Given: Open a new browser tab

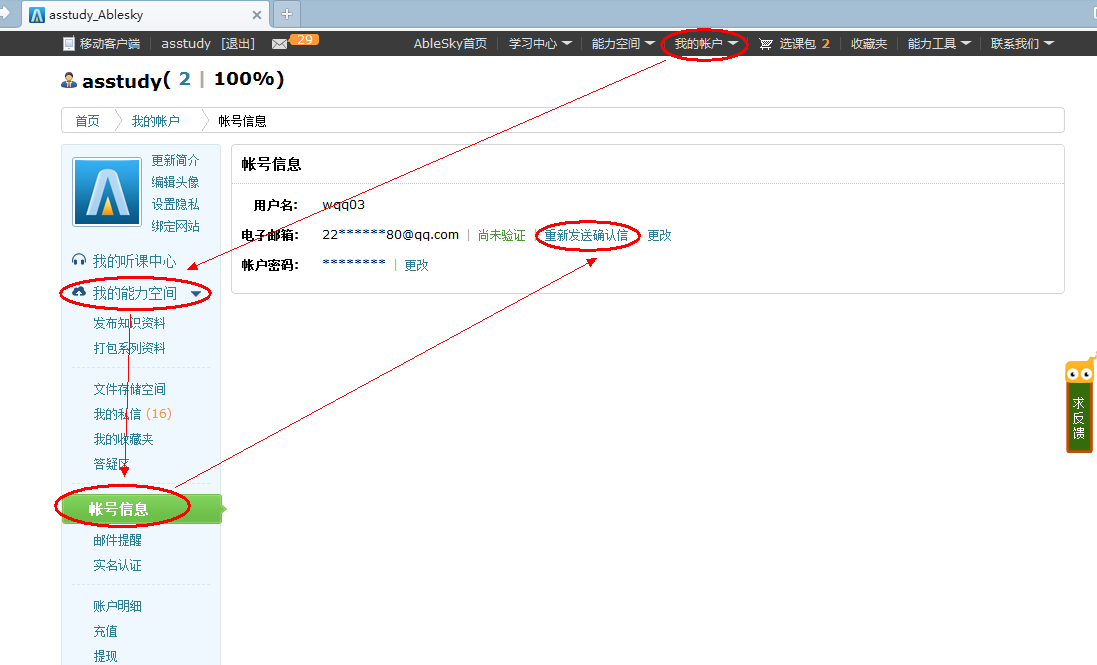Looking at the screenshot, I should point(287,14).
